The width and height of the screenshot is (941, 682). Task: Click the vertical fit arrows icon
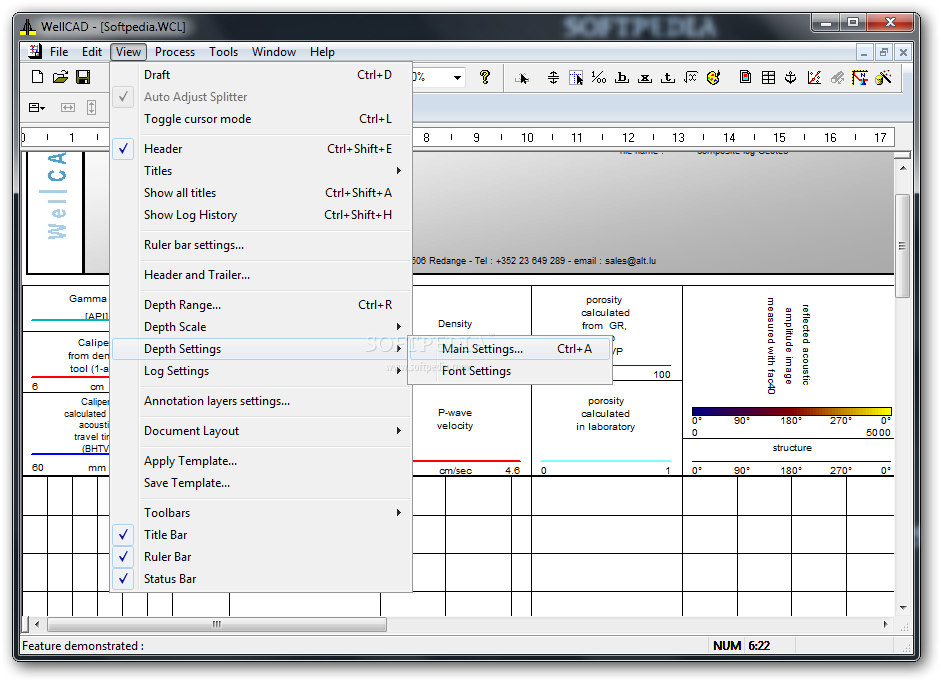click(x=91, y=107)
